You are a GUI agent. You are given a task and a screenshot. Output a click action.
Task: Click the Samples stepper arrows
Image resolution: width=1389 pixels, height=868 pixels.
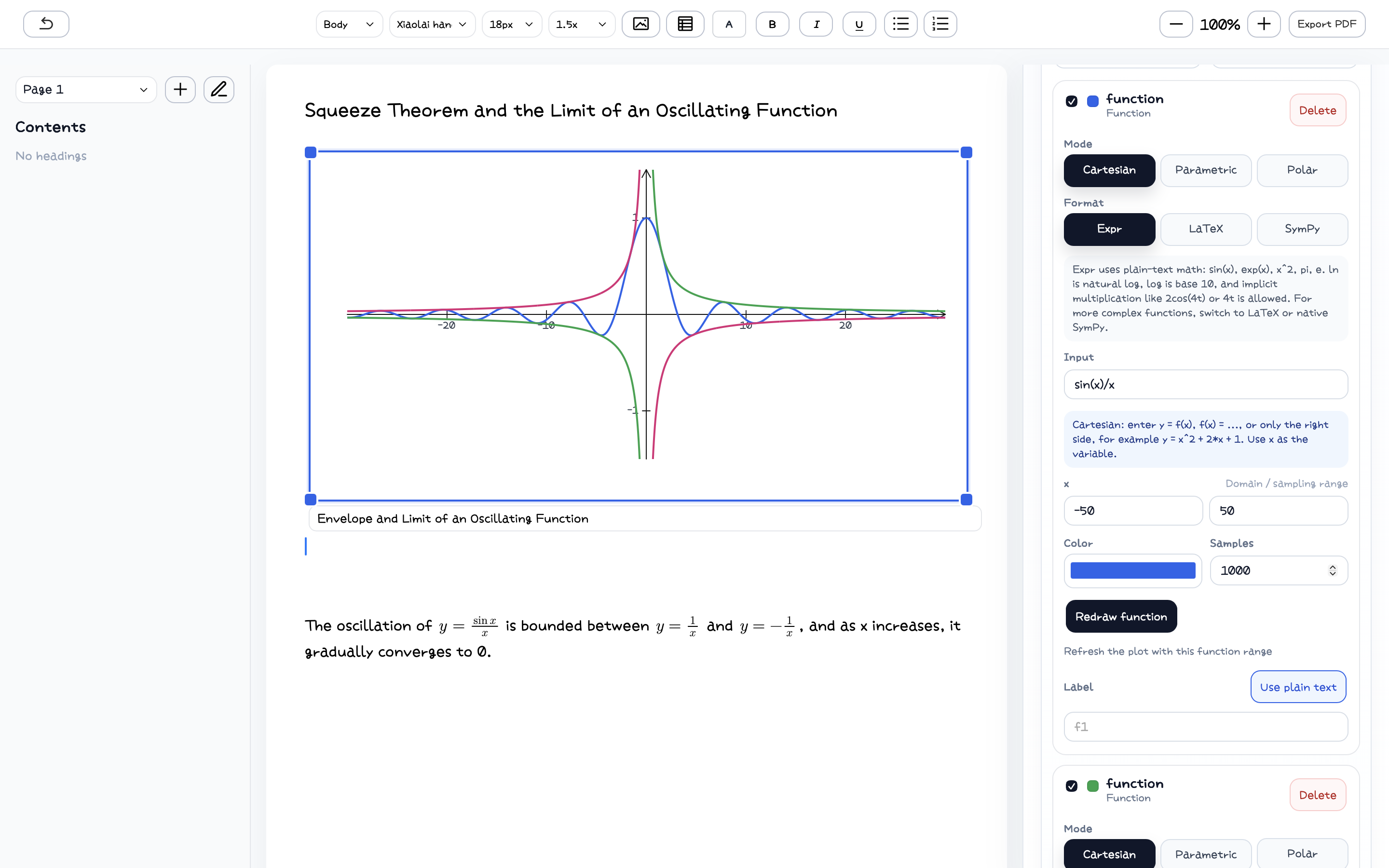tap(1332, 570)
